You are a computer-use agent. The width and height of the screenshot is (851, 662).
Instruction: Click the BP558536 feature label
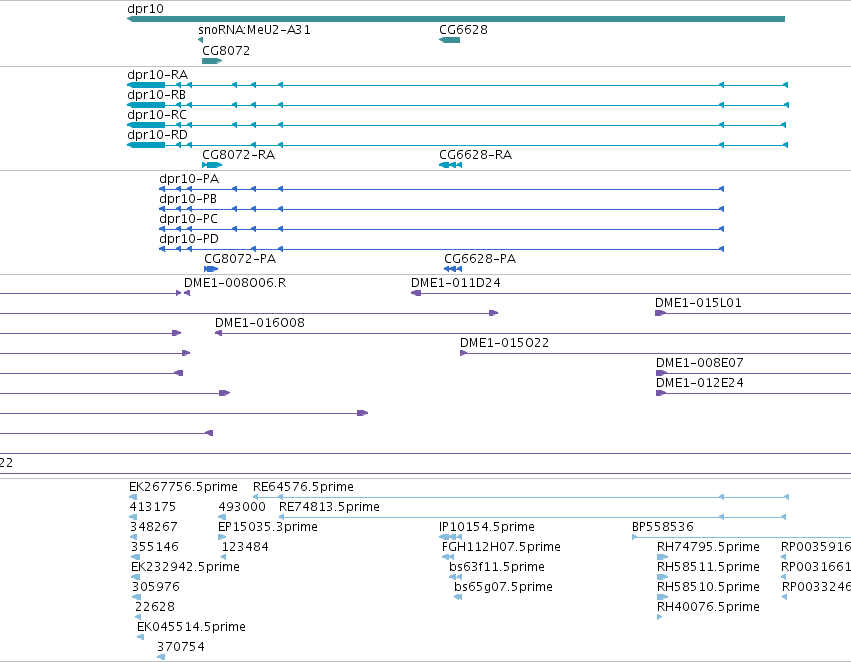pyautogui.click(x=663, y=527)
